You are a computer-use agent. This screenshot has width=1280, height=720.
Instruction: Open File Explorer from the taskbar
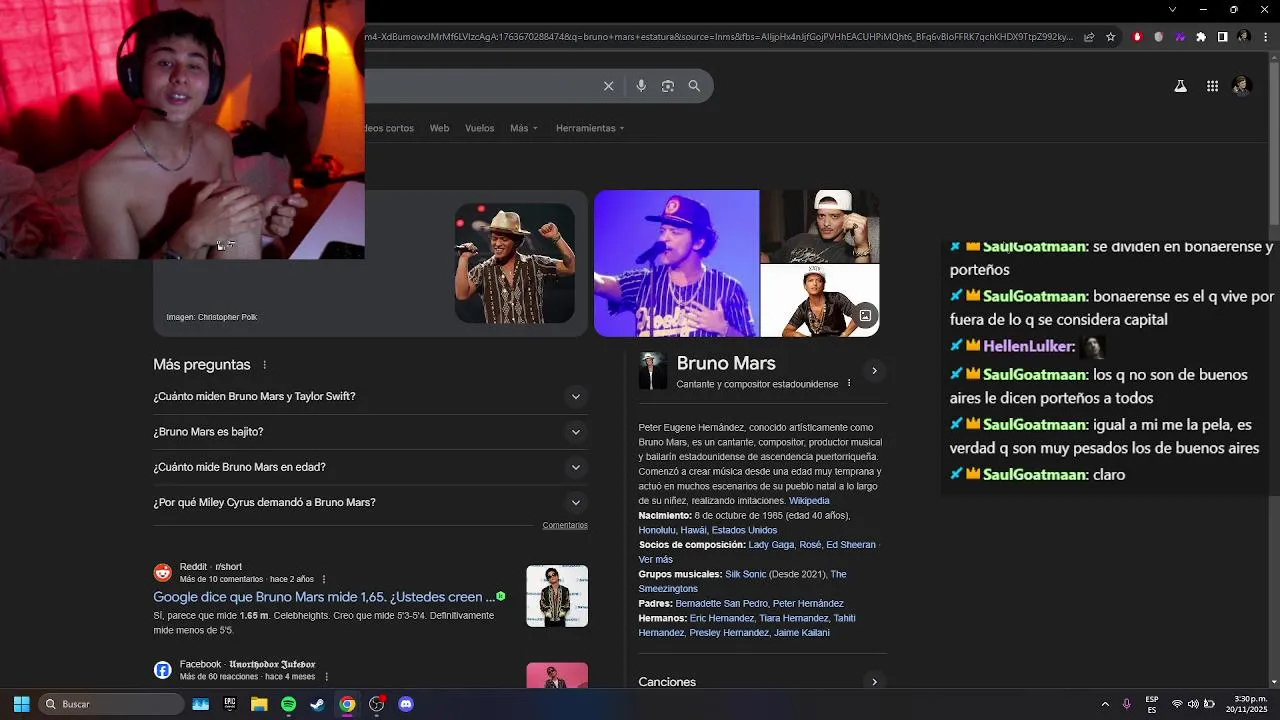point(259,704)
